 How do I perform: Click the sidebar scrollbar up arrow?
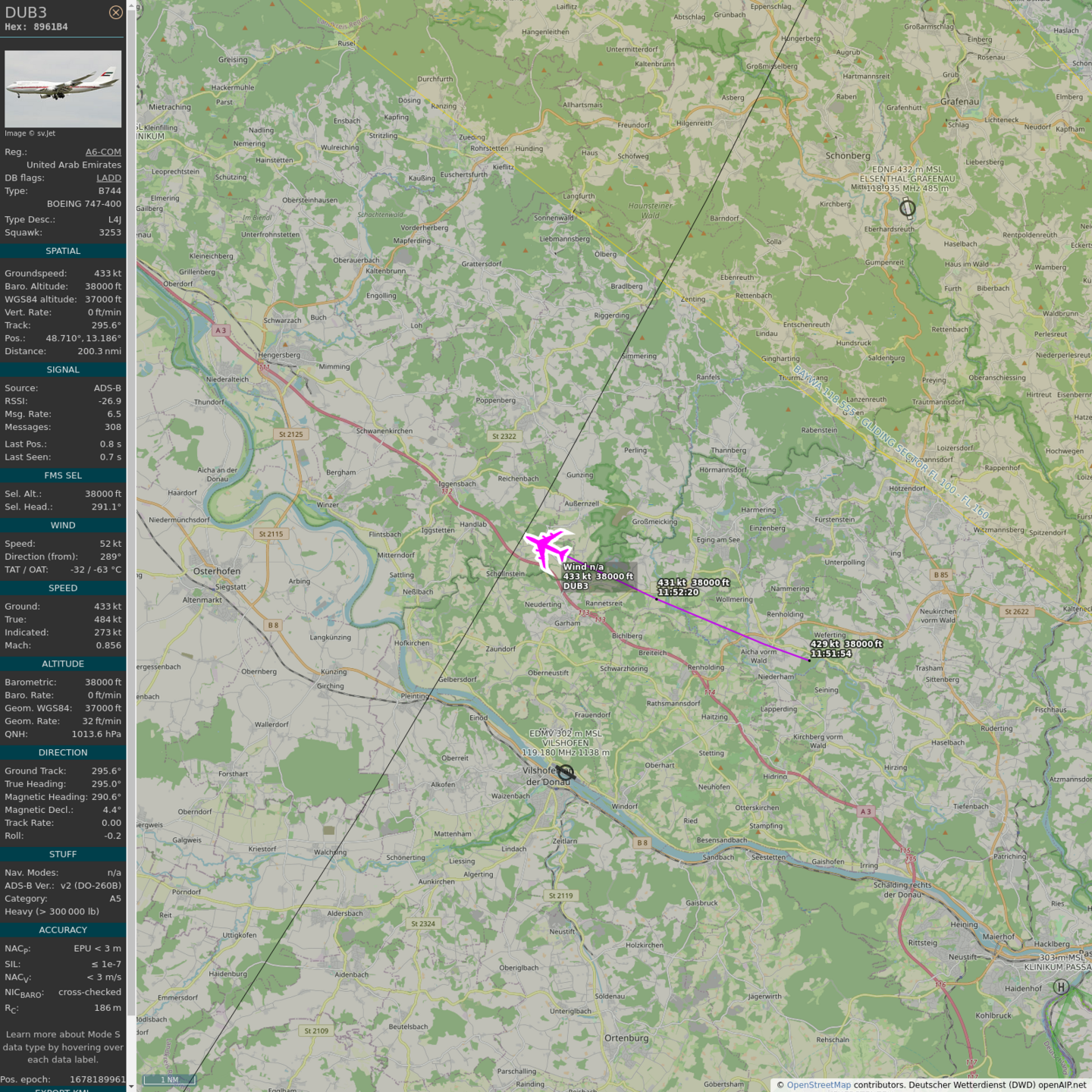[x=131, y=5]
